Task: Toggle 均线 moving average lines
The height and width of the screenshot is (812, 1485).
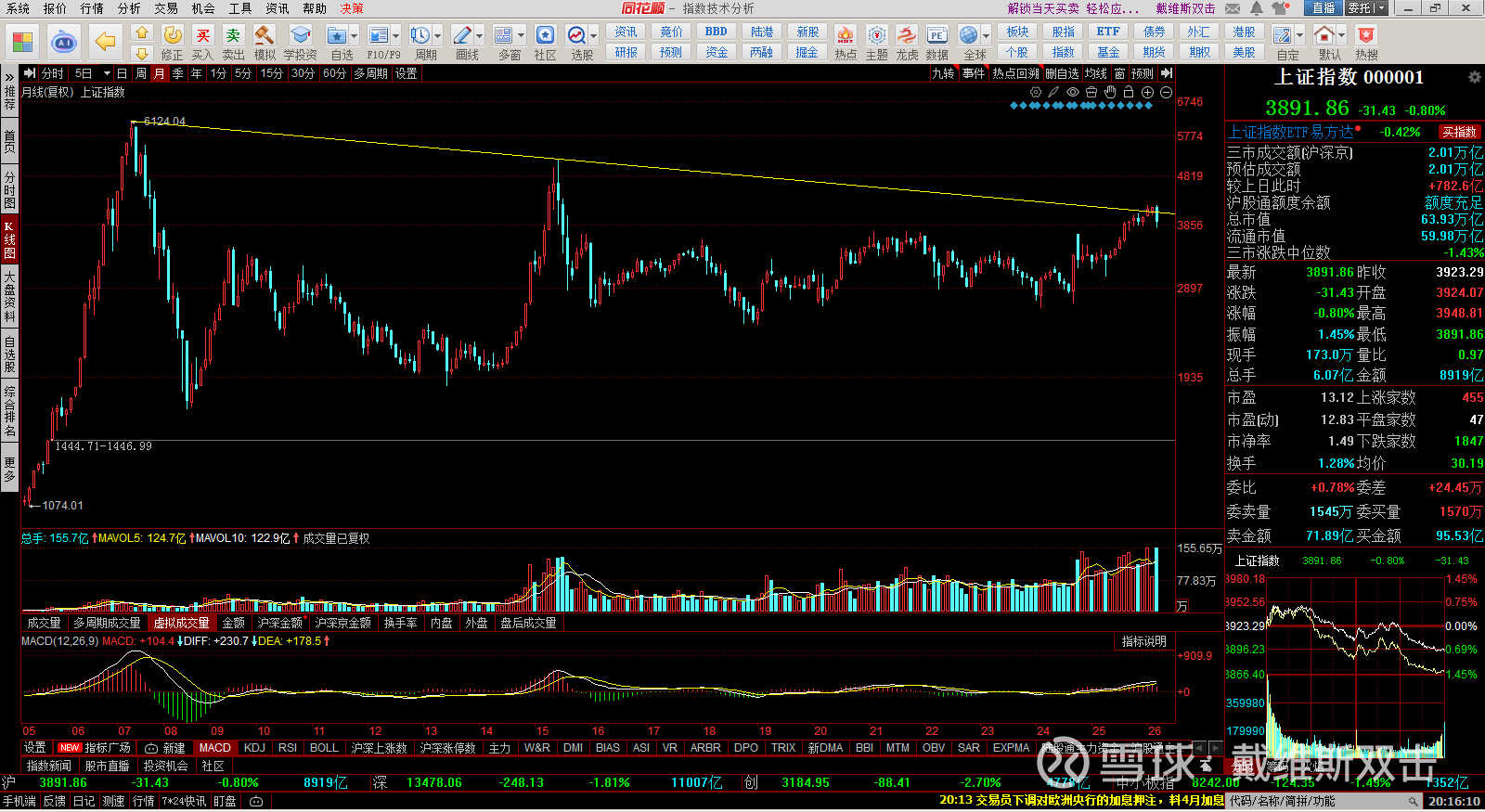Action: (1096, 73)
